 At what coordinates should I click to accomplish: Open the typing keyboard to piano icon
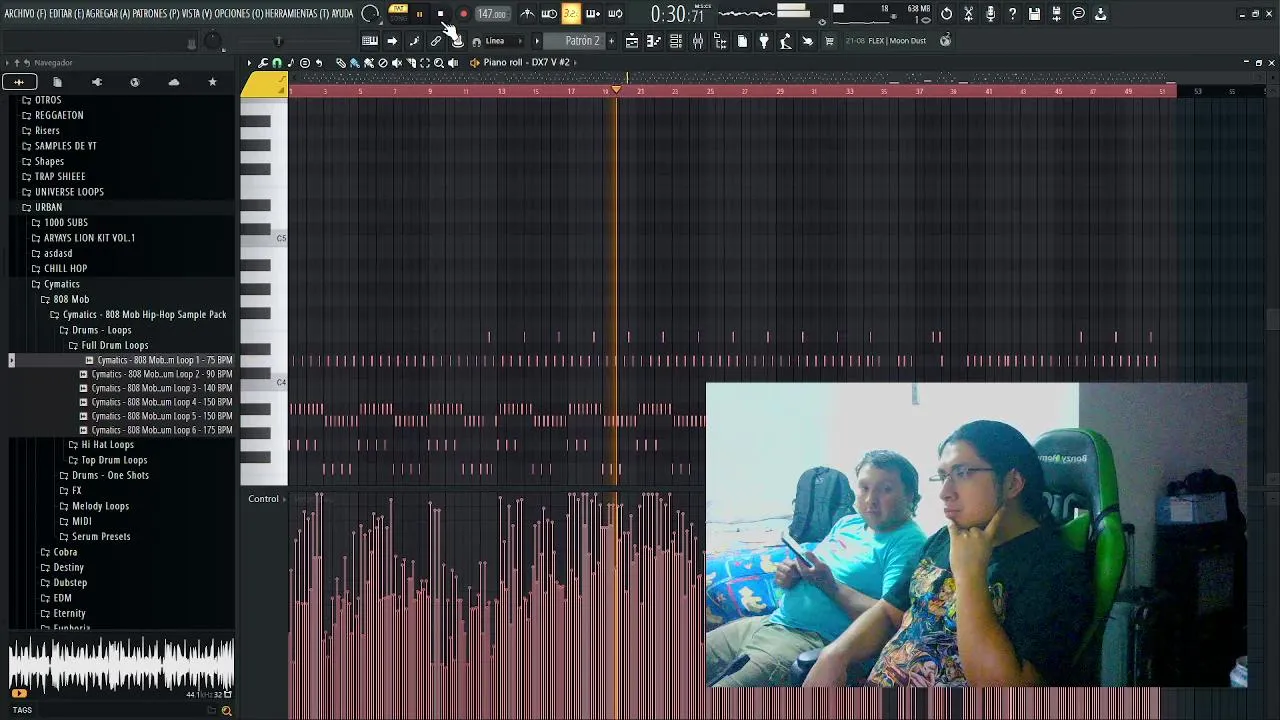click(370, 41)
